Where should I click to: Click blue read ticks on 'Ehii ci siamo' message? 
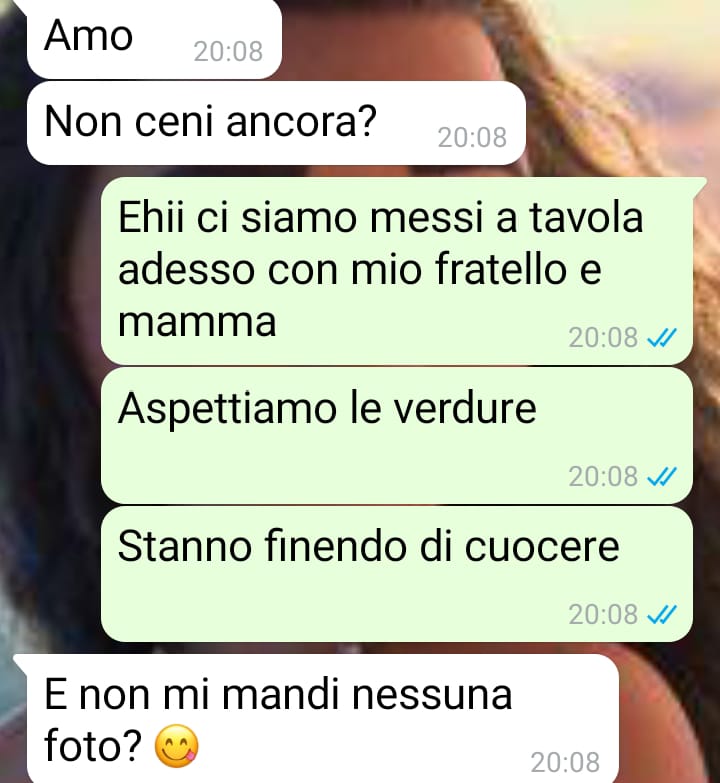coord(662,338)
